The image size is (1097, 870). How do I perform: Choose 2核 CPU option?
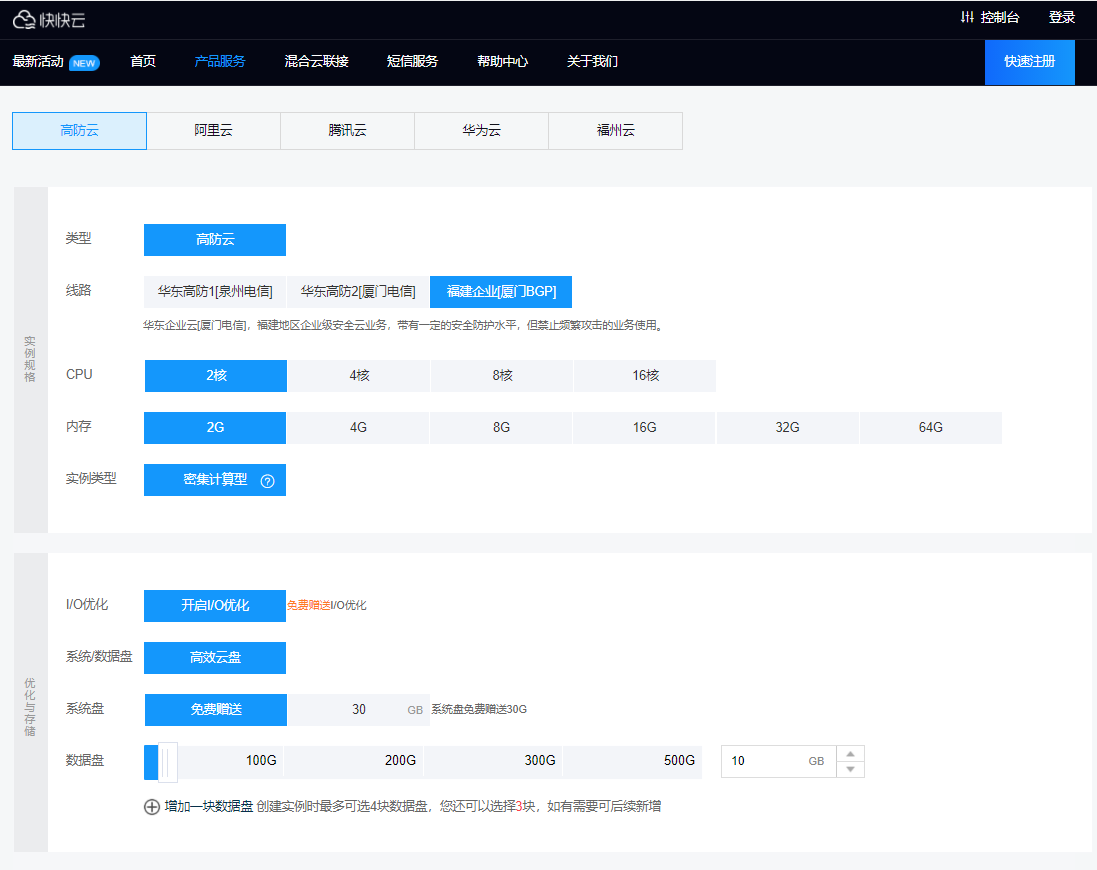tap(215, 376)
